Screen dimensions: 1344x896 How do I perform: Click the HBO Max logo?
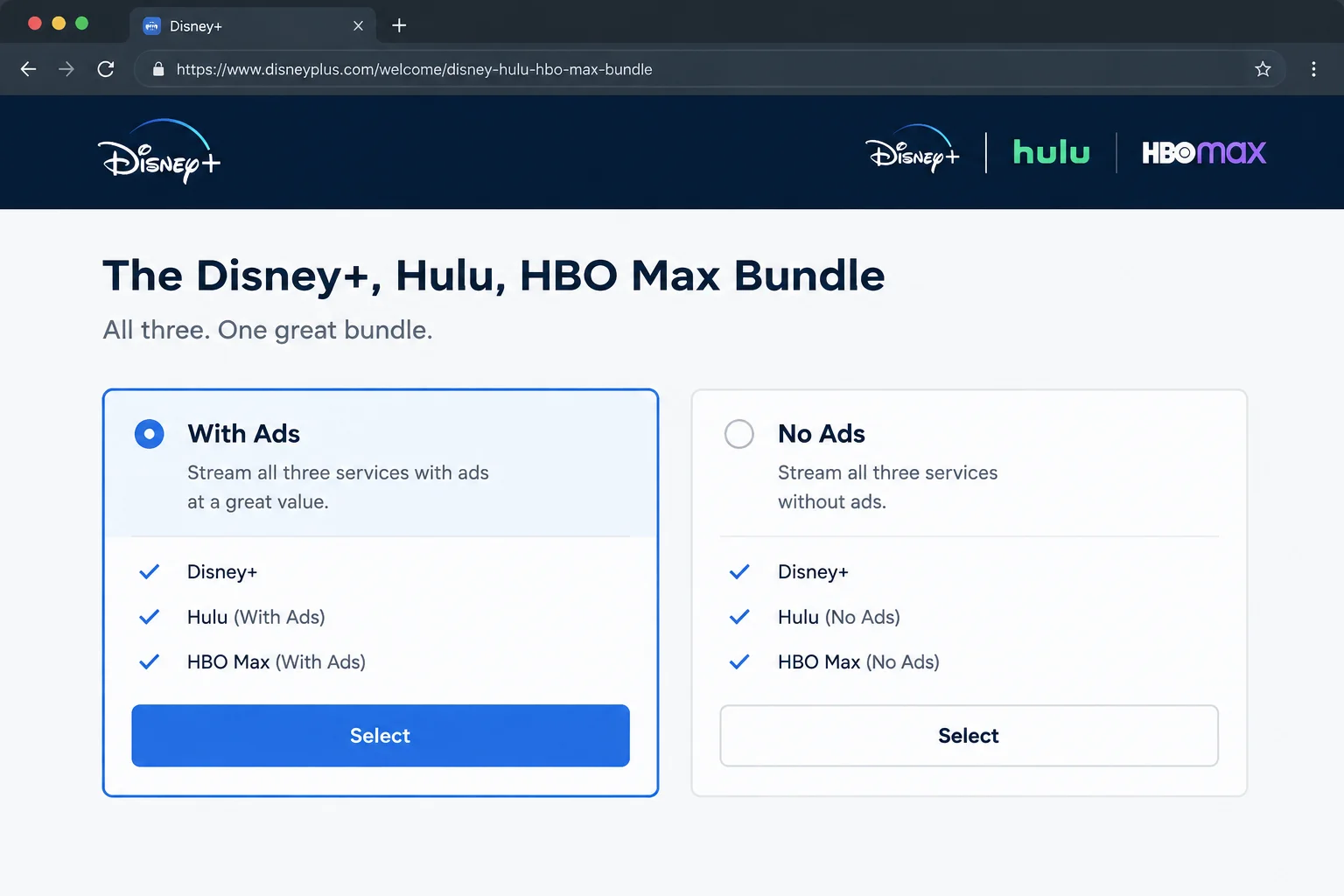[1204, 152]
